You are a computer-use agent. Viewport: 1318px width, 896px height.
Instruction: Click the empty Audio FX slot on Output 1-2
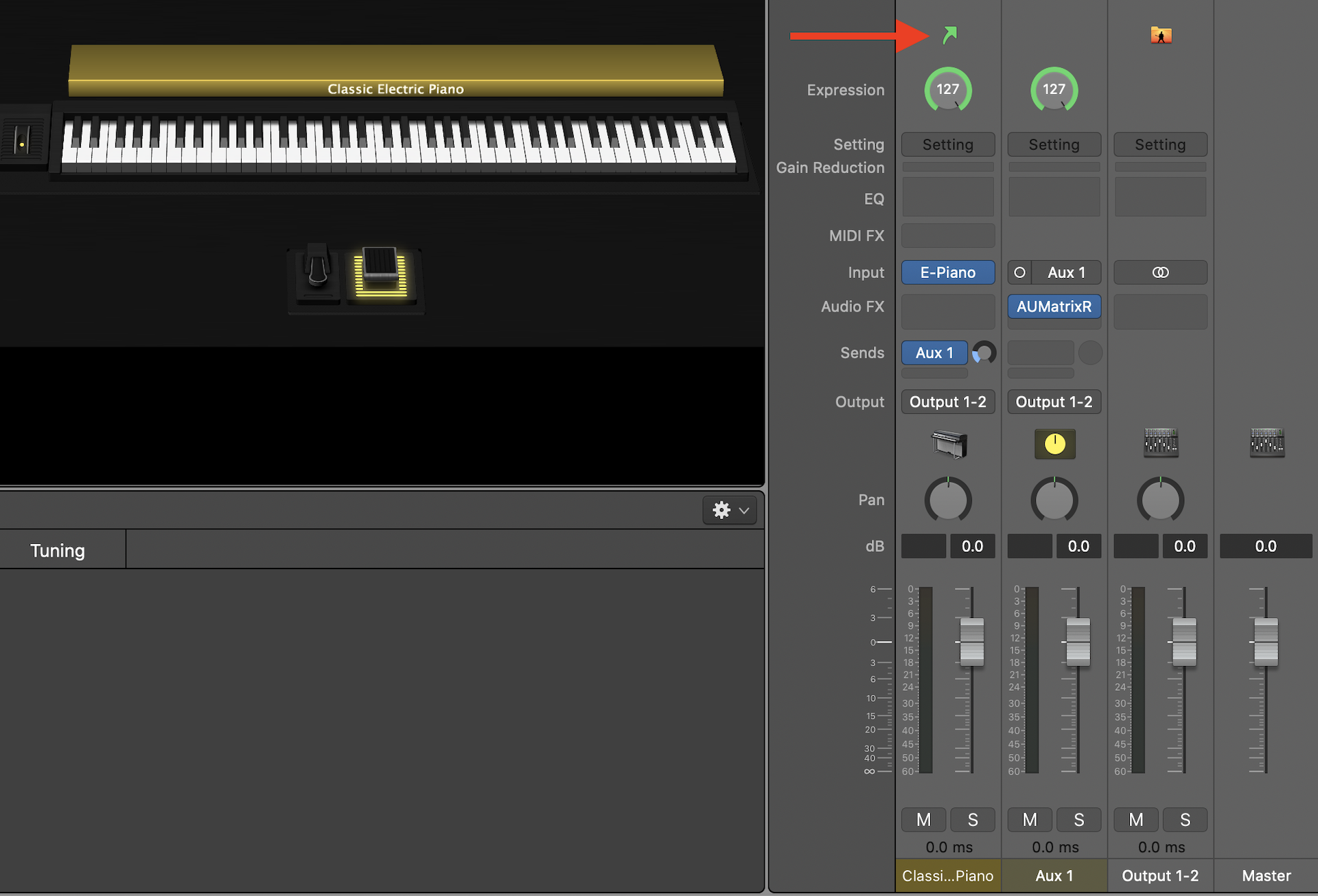coord(1160,312)
